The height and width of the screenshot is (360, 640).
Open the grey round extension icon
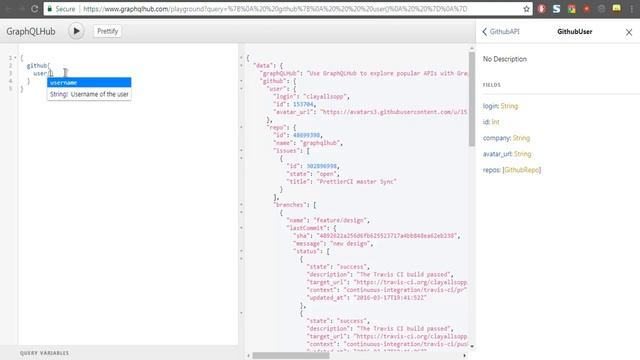[601, 9]
